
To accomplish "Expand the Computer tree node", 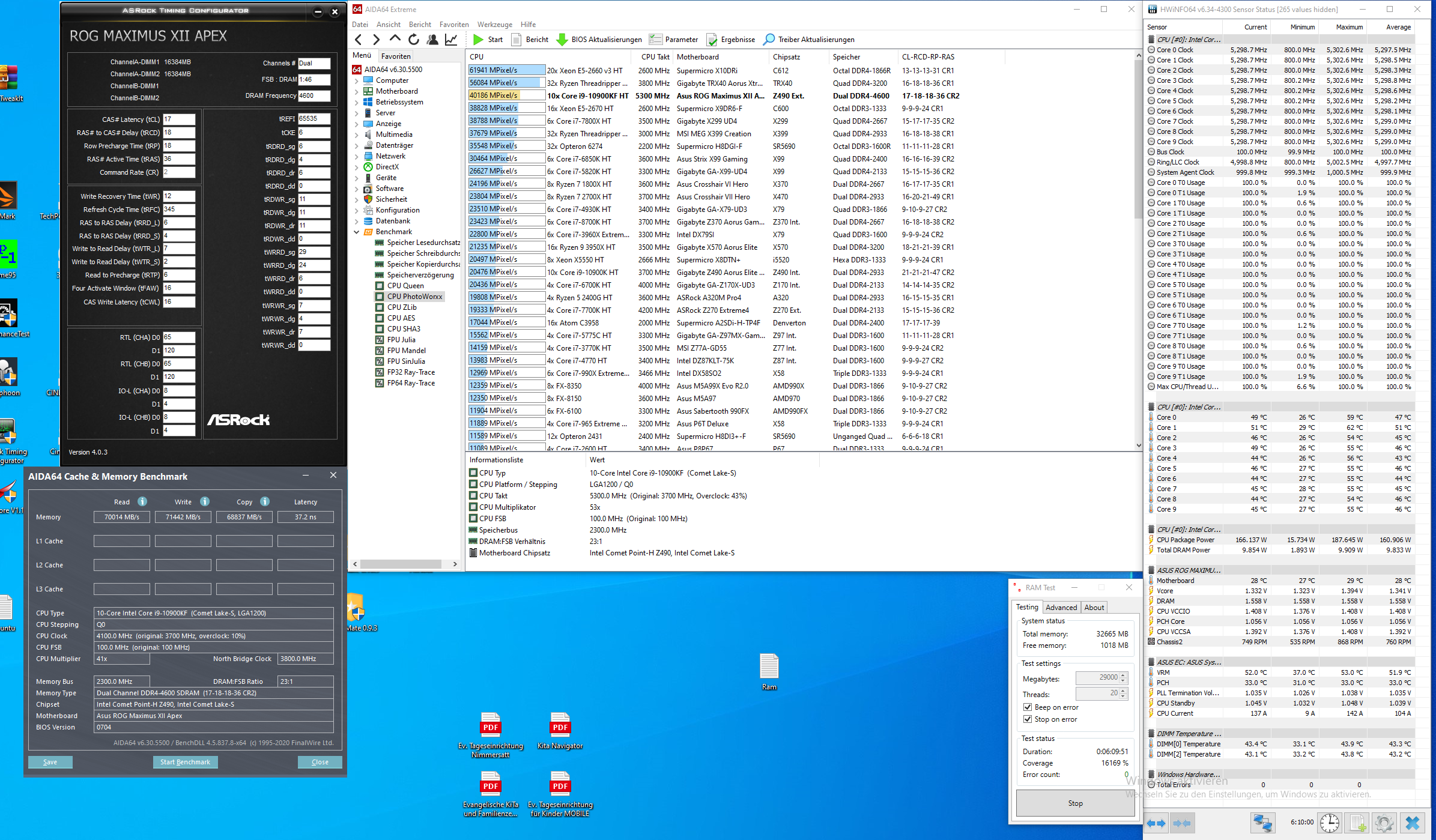I will coord(357,80).
